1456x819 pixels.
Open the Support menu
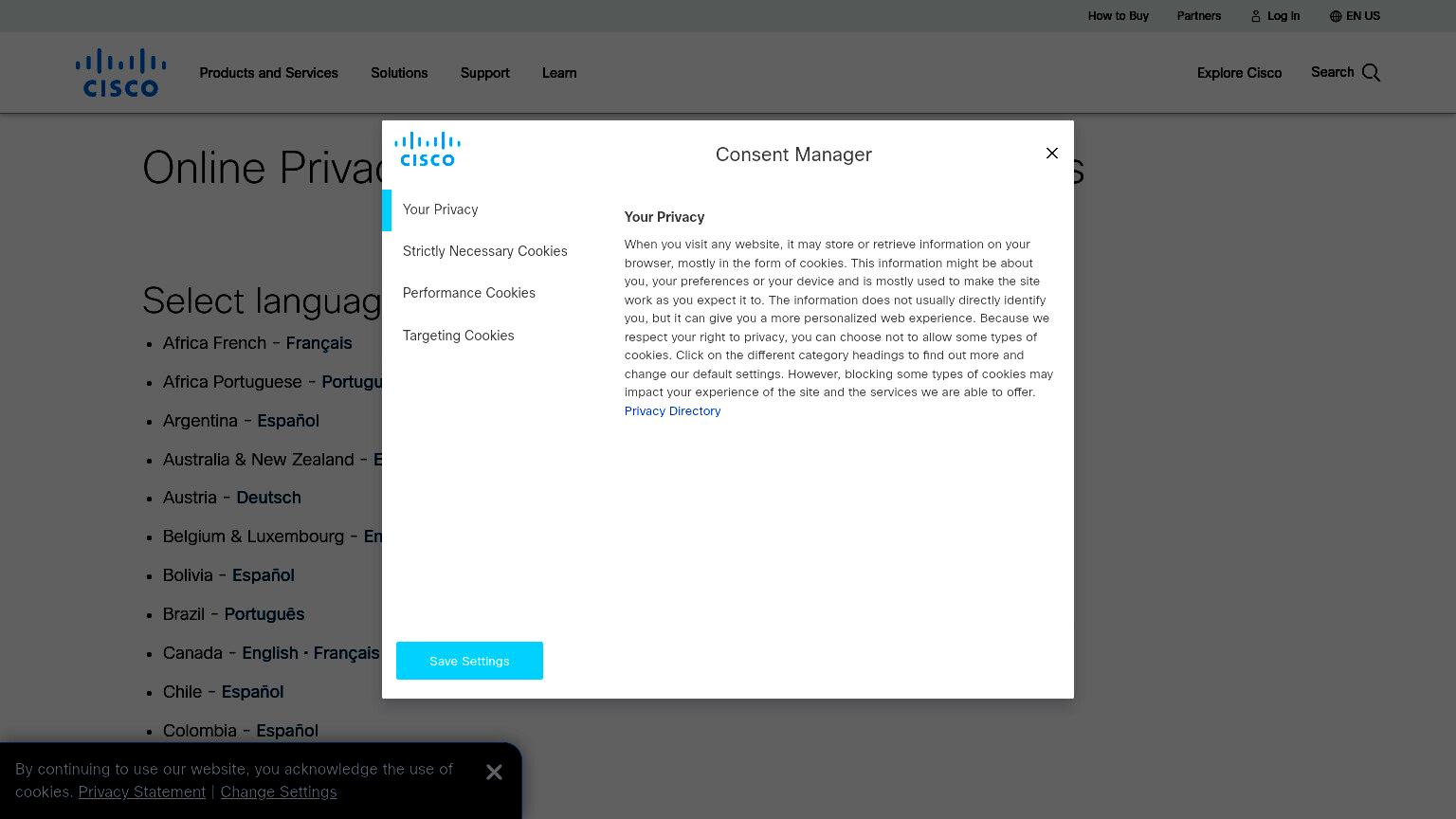(x=485, y=73)
